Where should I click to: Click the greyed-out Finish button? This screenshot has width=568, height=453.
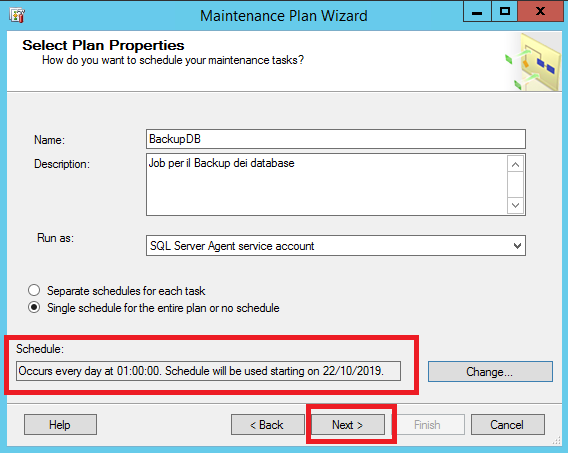(x=428, y=425)
